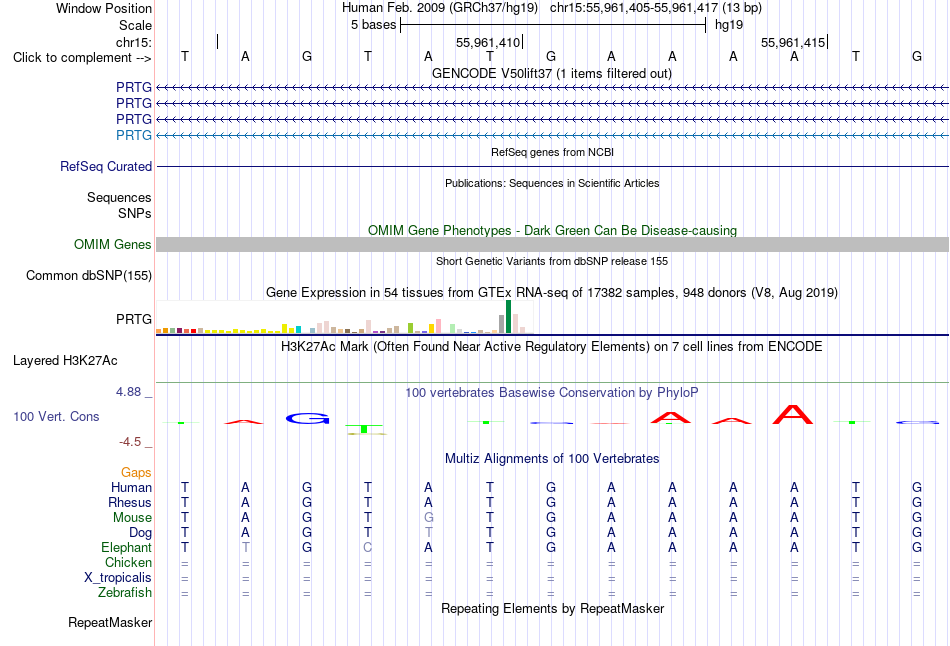Click the big blue G conservation logo
The width and height of the screenshot is (950, 646).
(x=307, y=418)
